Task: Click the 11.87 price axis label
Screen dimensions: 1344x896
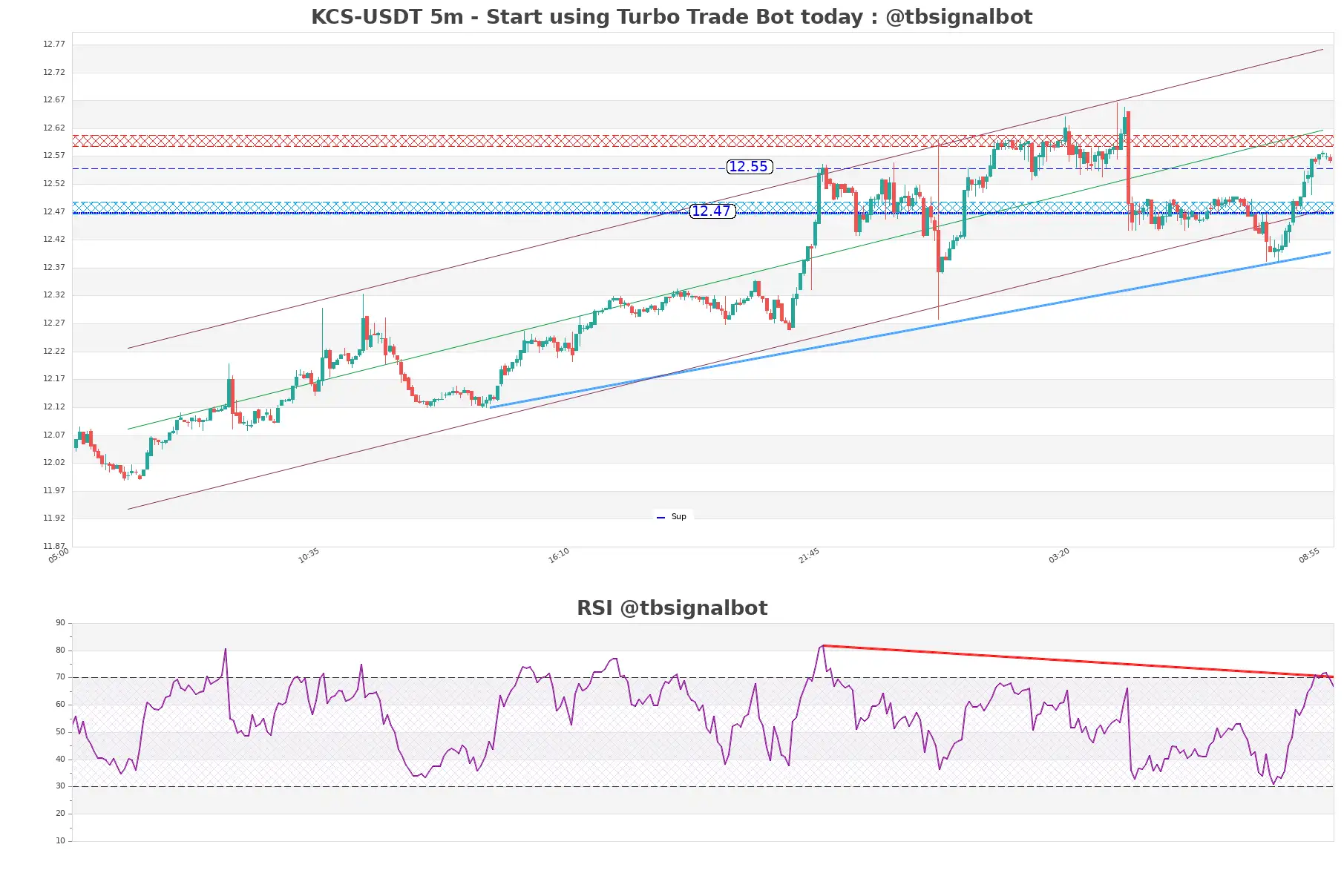Action: [54, 547]
